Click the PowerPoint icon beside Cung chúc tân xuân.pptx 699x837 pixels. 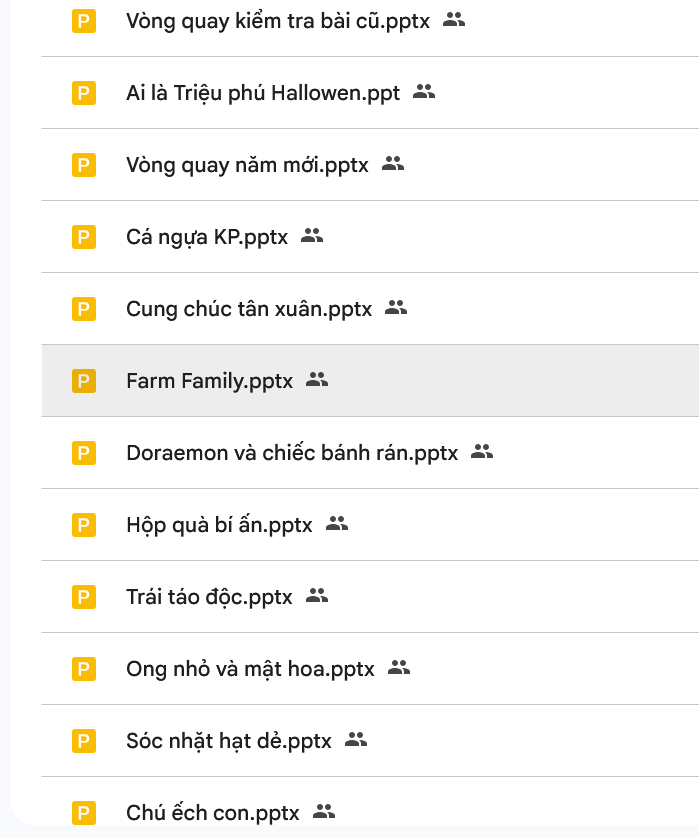point(84,309)
